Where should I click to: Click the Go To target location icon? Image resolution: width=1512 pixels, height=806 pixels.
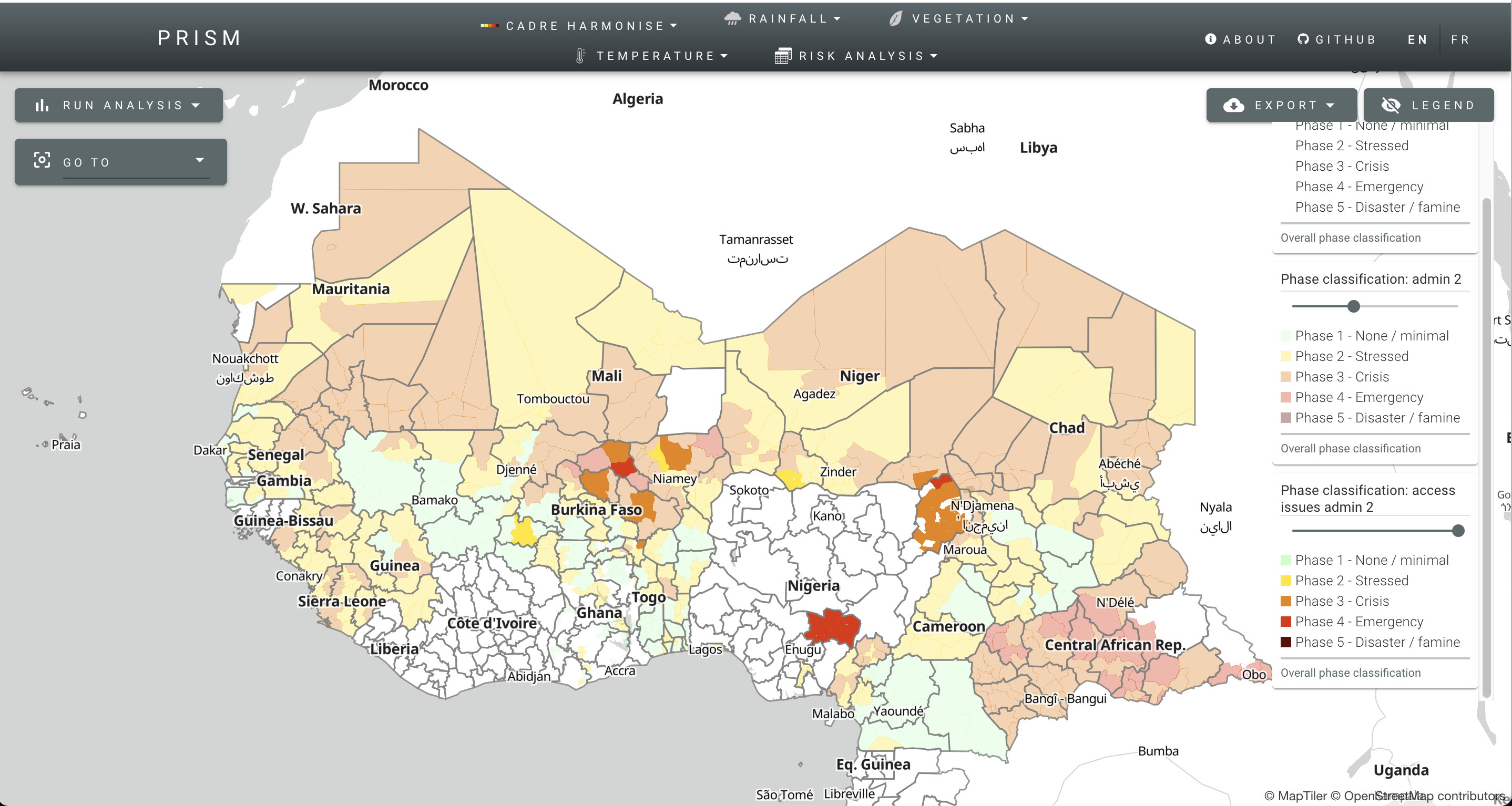pos(42,160)
